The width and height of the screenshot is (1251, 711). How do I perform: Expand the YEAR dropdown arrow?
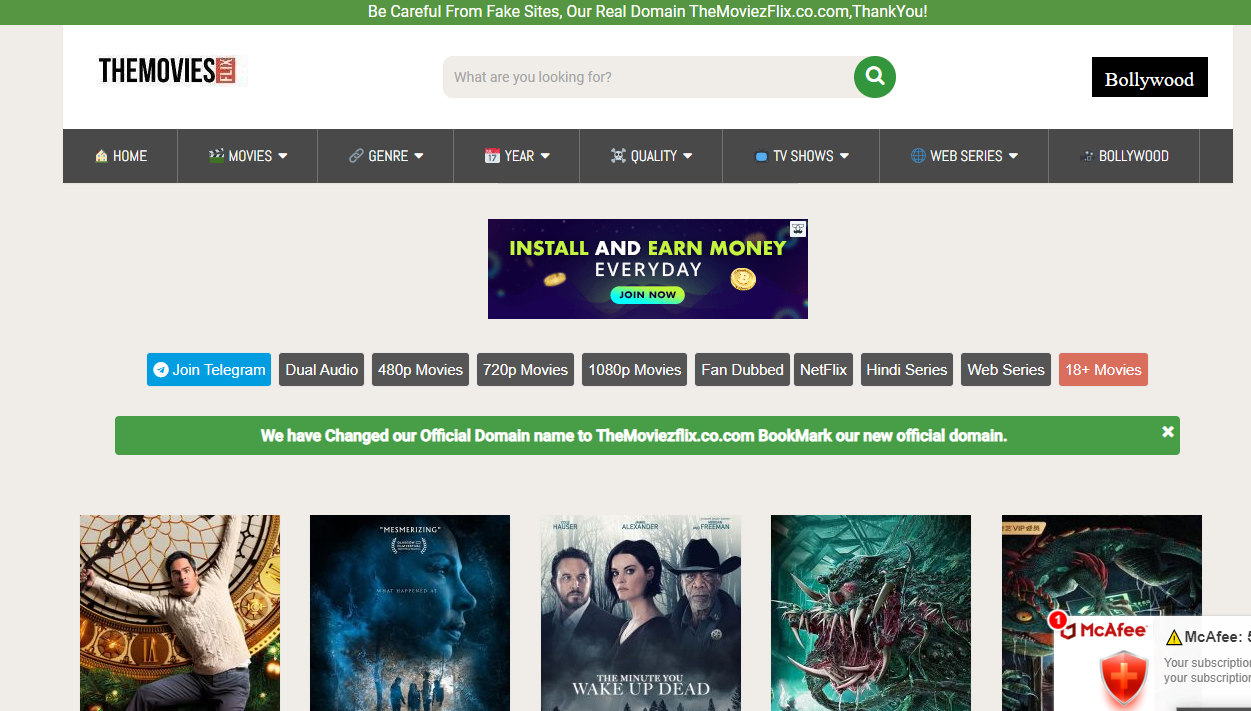click(x=545, y=156)
